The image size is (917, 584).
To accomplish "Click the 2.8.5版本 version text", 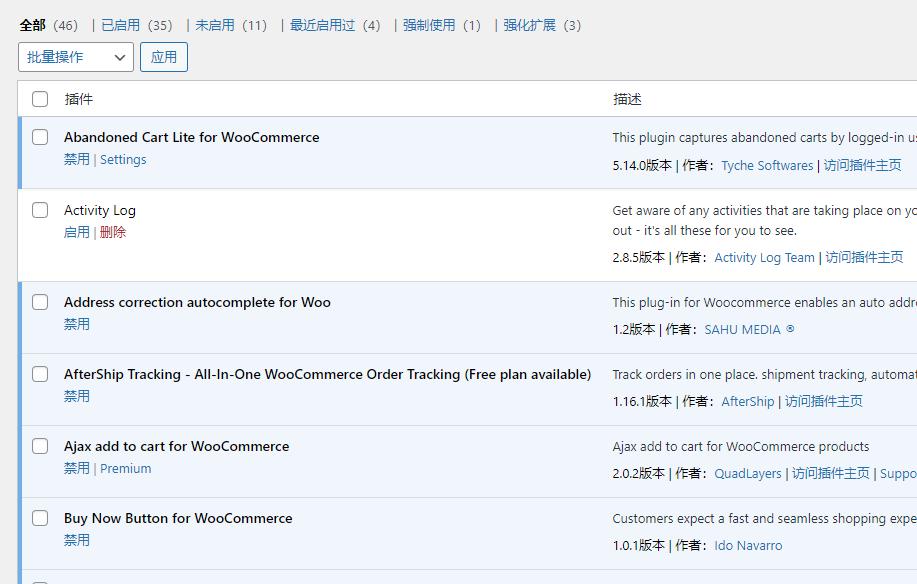I will click(x=639, y=257).
